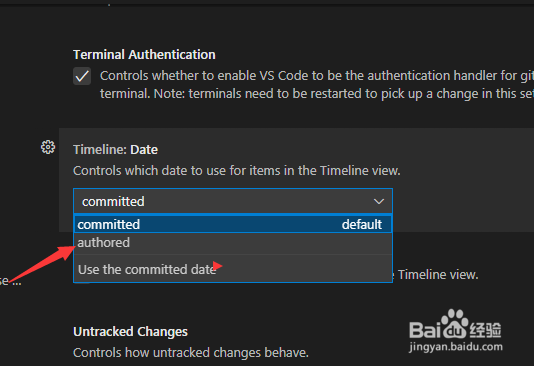534x366 pixels.
Task: Click the Controls how untracked changes behave text
Action: [x=191, y=353]
